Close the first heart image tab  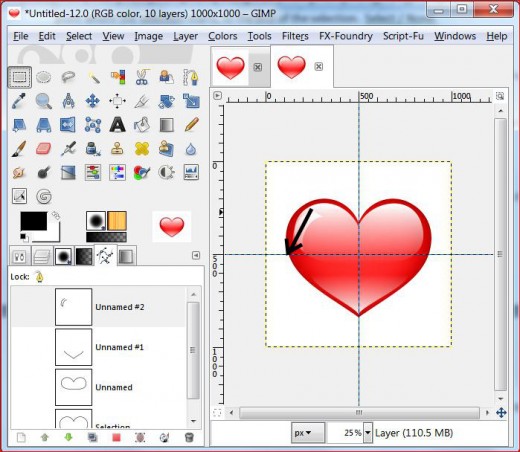[257, 67]
